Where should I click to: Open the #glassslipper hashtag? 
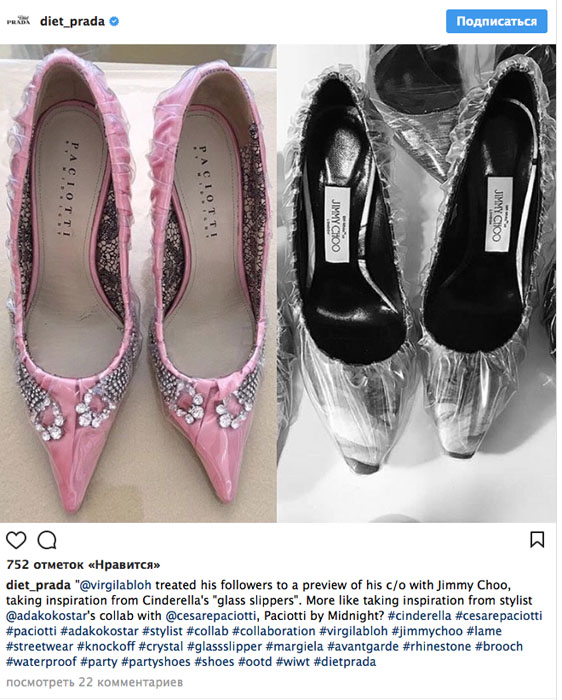click(x=225, y=646)
